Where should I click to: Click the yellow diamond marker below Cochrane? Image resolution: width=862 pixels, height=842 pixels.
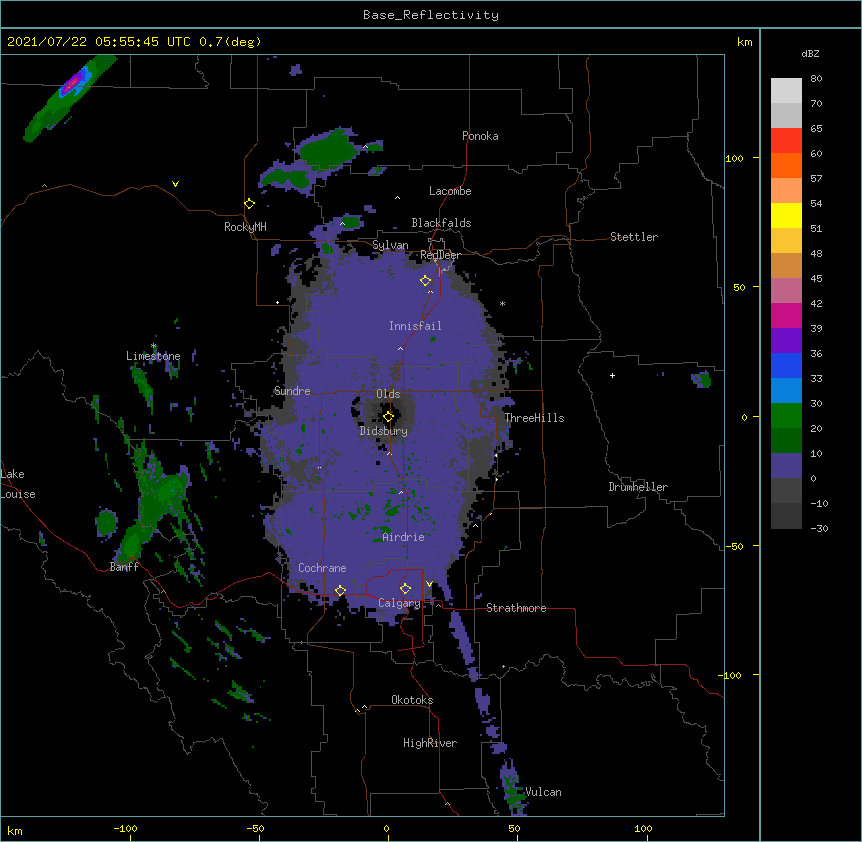coord(340,591)
